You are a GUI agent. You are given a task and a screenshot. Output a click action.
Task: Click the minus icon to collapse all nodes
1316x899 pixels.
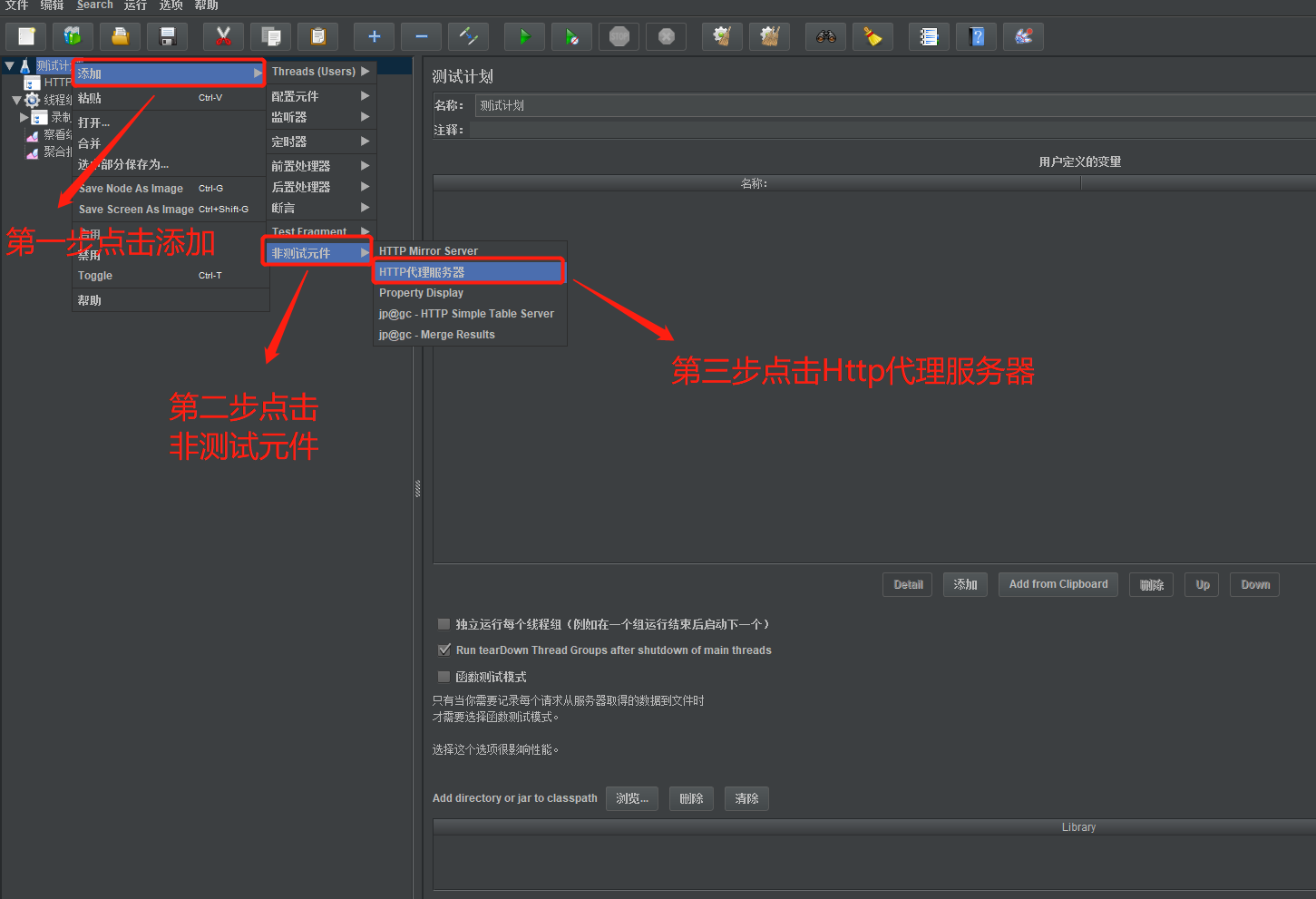click(x=422, y=36)
